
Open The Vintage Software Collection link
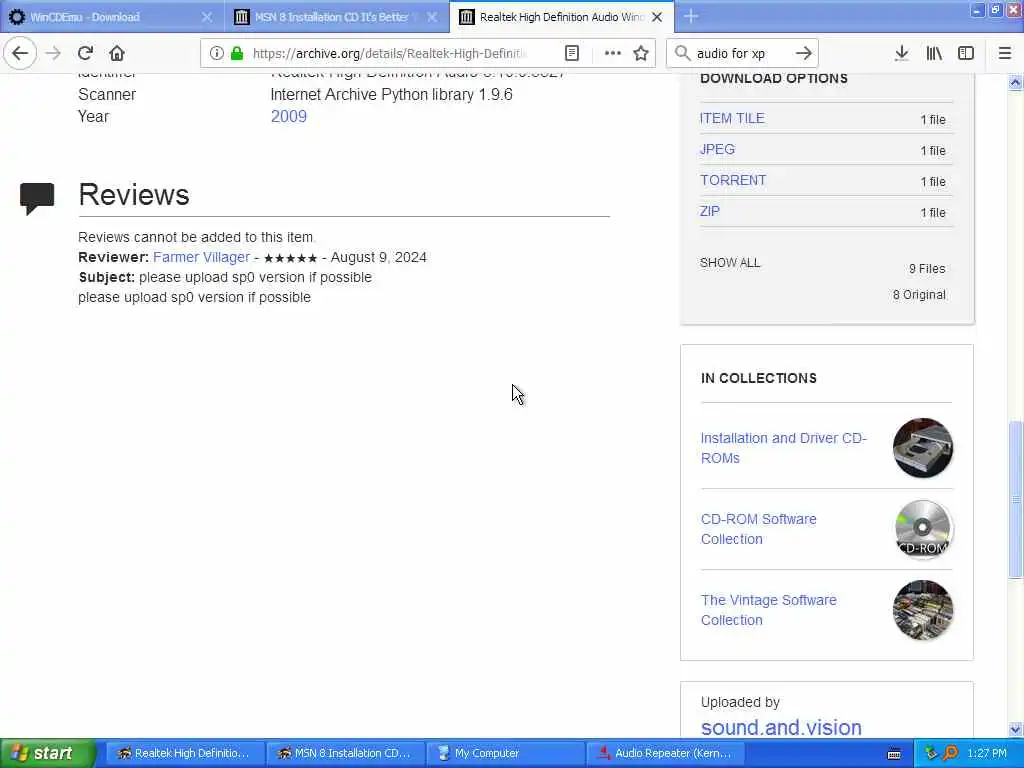click(769, 610)
